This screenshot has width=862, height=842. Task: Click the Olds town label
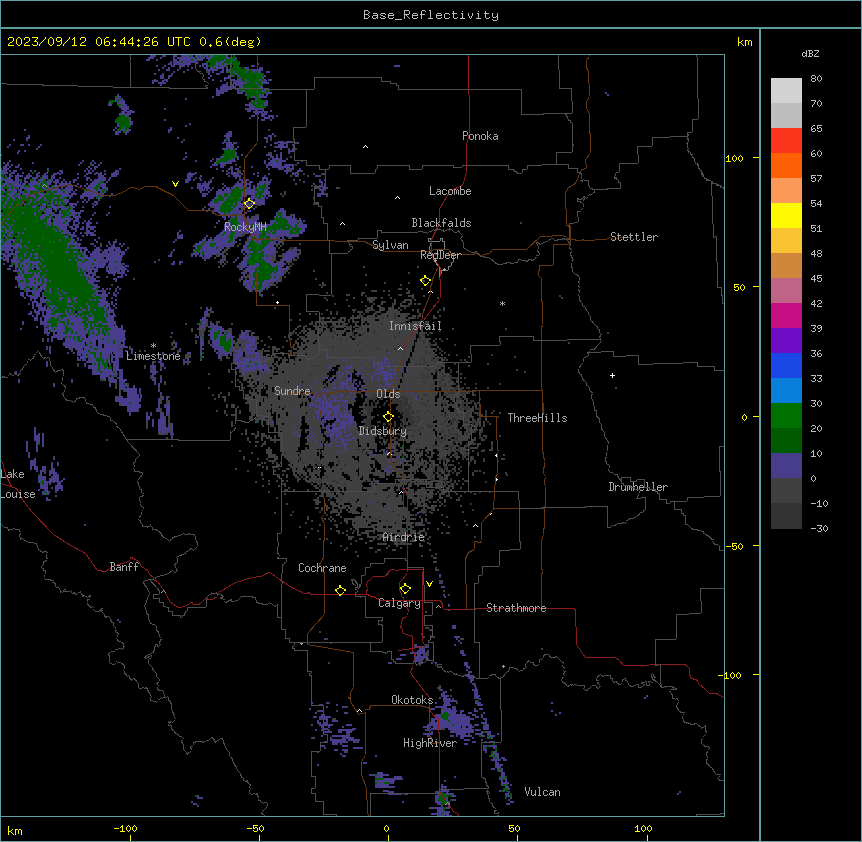(x=388, y=394)
